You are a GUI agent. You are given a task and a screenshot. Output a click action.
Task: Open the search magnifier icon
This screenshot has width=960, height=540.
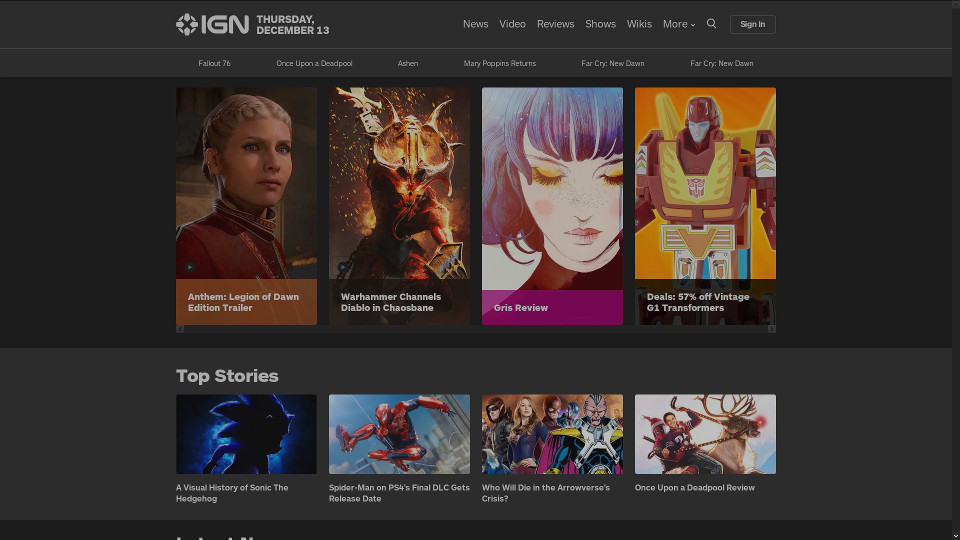(x=711, y=24)
